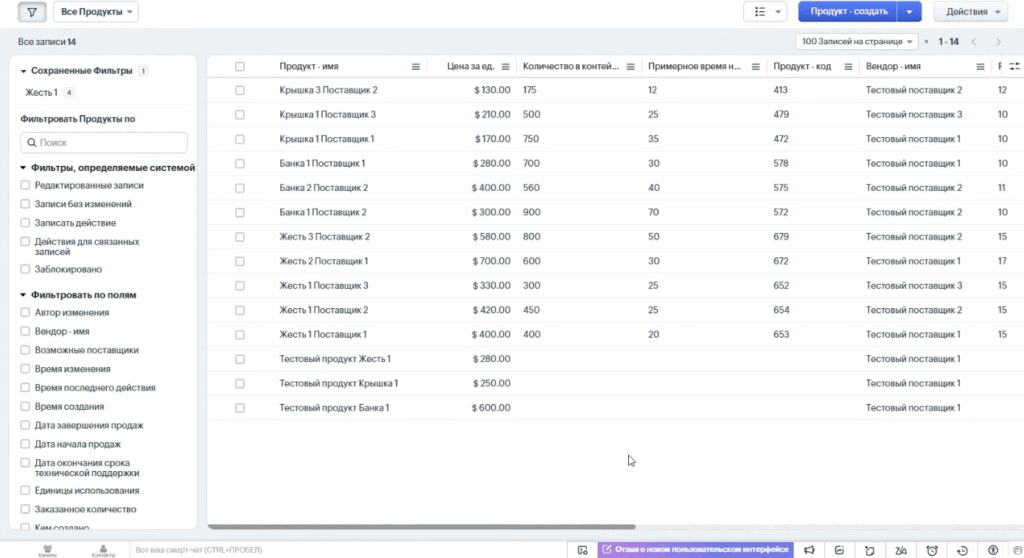This screenshot has width=1024, height=558.
Task: Open the 'Продукт - код' column menu icon
Action: pyautogui.click(x=845, y=67)
